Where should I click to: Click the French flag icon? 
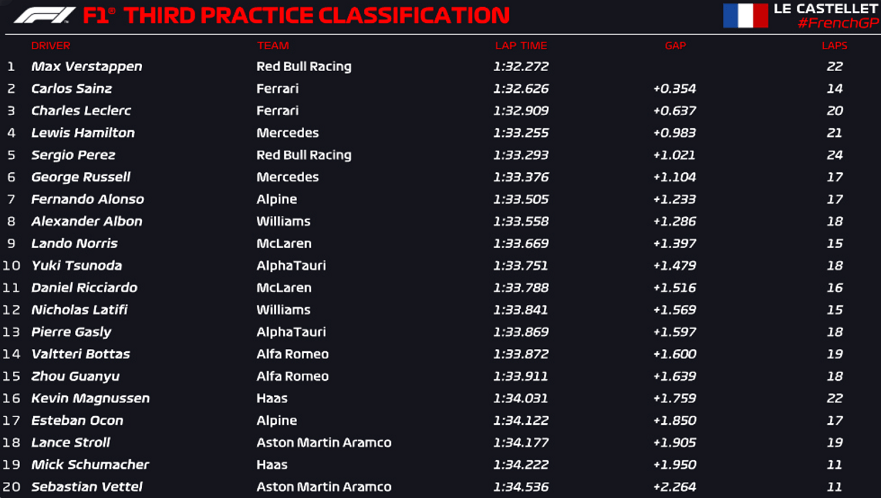click(745, 15)
